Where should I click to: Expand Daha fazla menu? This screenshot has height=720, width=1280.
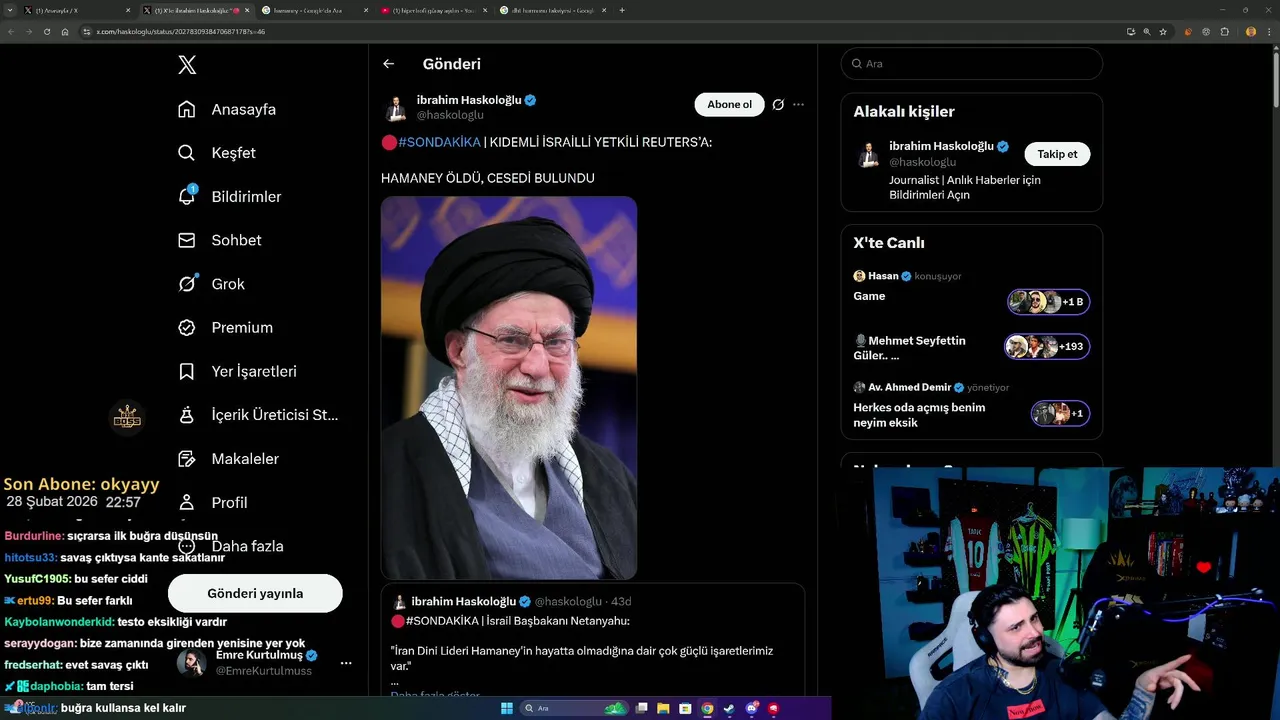(x=231, y=546)
